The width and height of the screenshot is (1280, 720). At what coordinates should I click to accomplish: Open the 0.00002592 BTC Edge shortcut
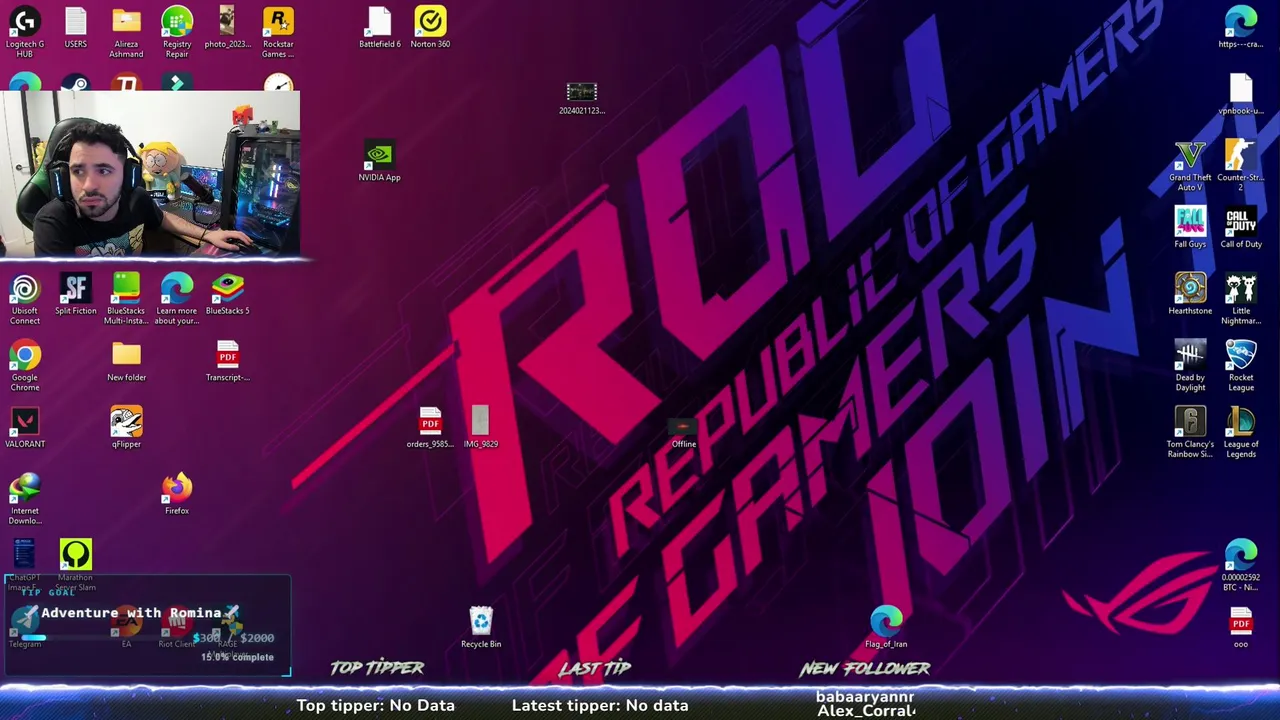pos(1241,566)
